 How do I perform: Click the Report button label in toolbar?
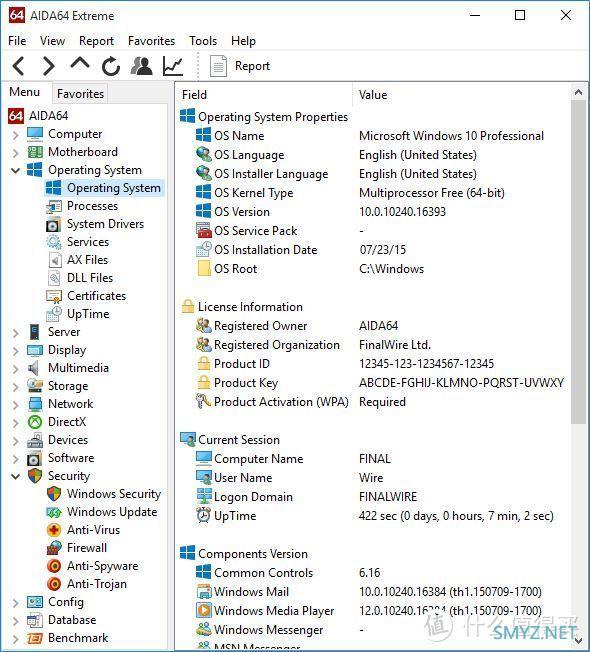pyautogui.click(x=252, y=66)
